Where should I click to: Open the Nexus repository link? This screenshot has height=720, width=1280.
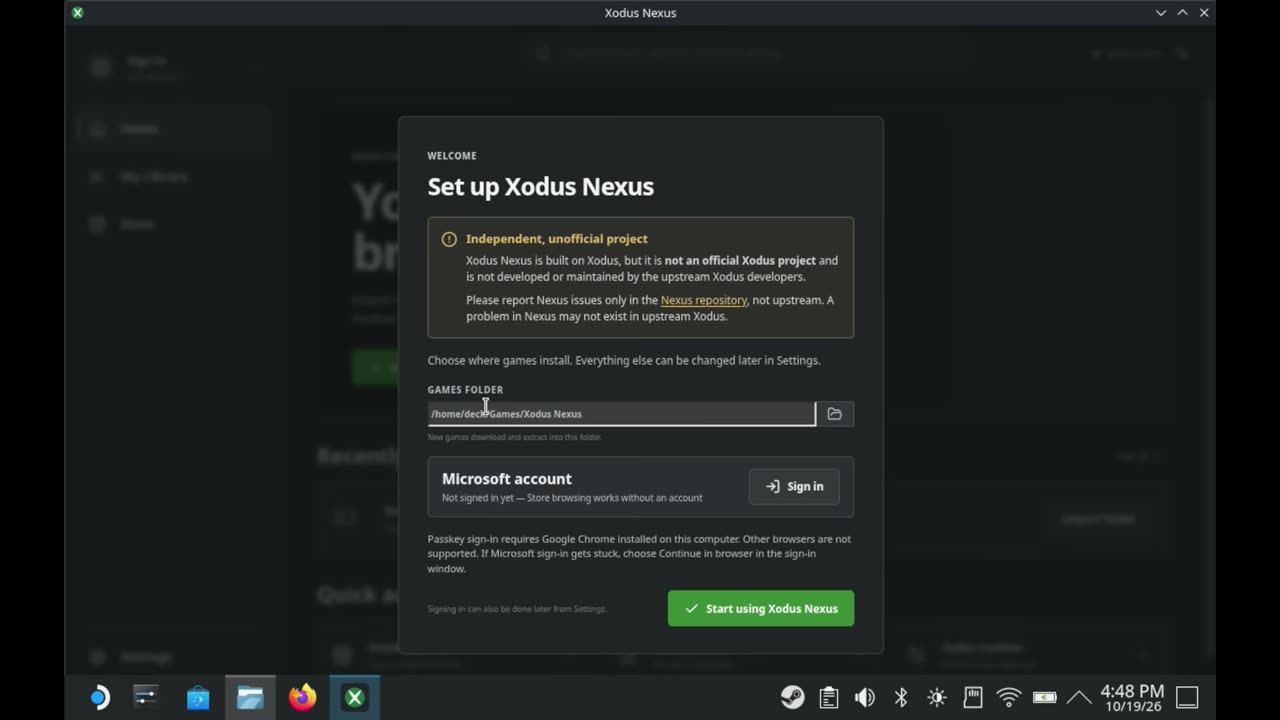(704, 300)
